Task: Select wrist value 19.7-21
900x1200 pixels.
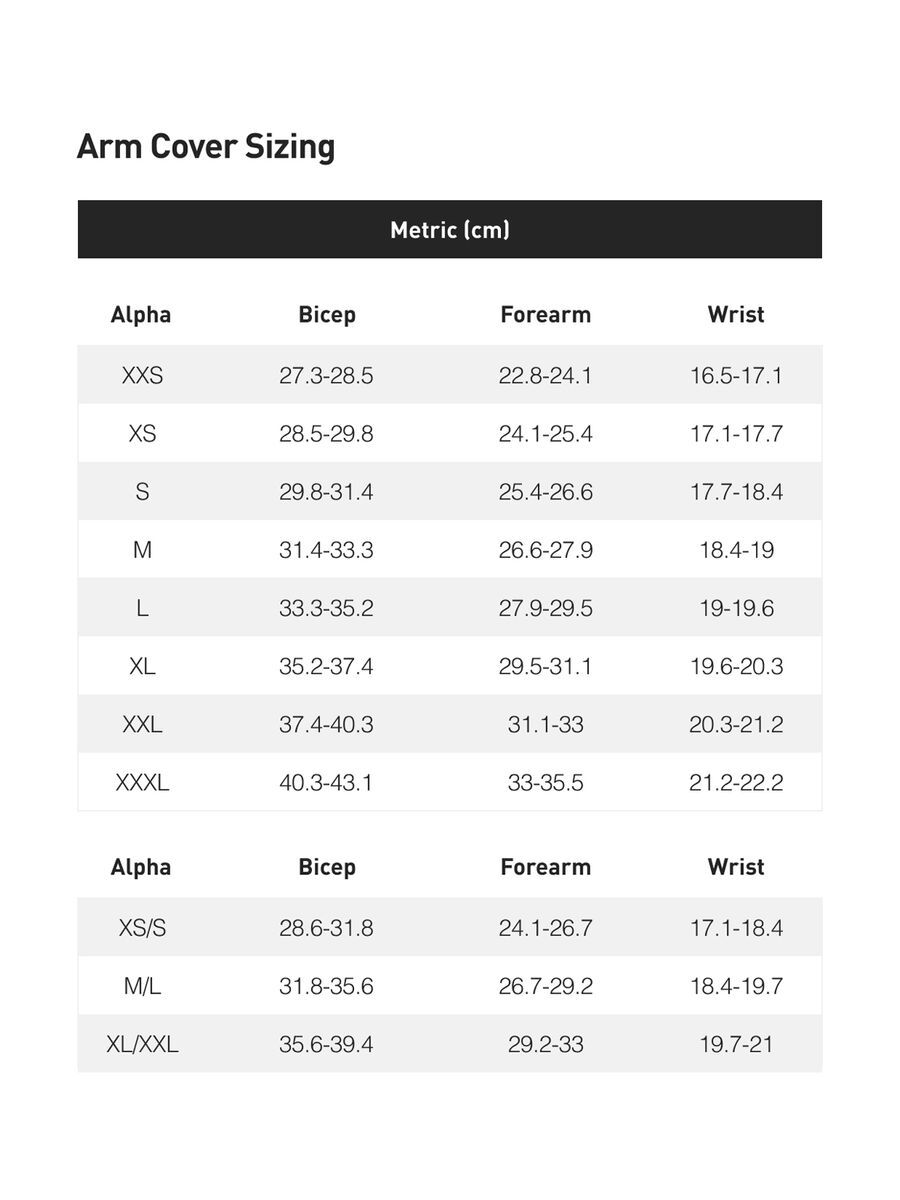Action: tap(736, 1044)
